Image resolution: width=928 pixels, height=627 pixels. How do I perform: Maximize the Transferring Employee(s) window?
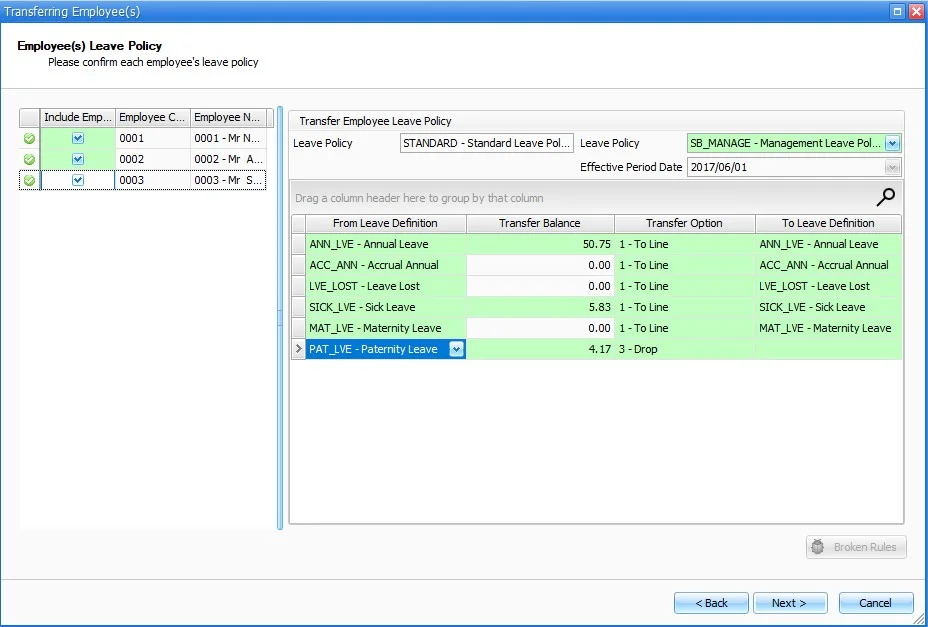click(897, 10)
